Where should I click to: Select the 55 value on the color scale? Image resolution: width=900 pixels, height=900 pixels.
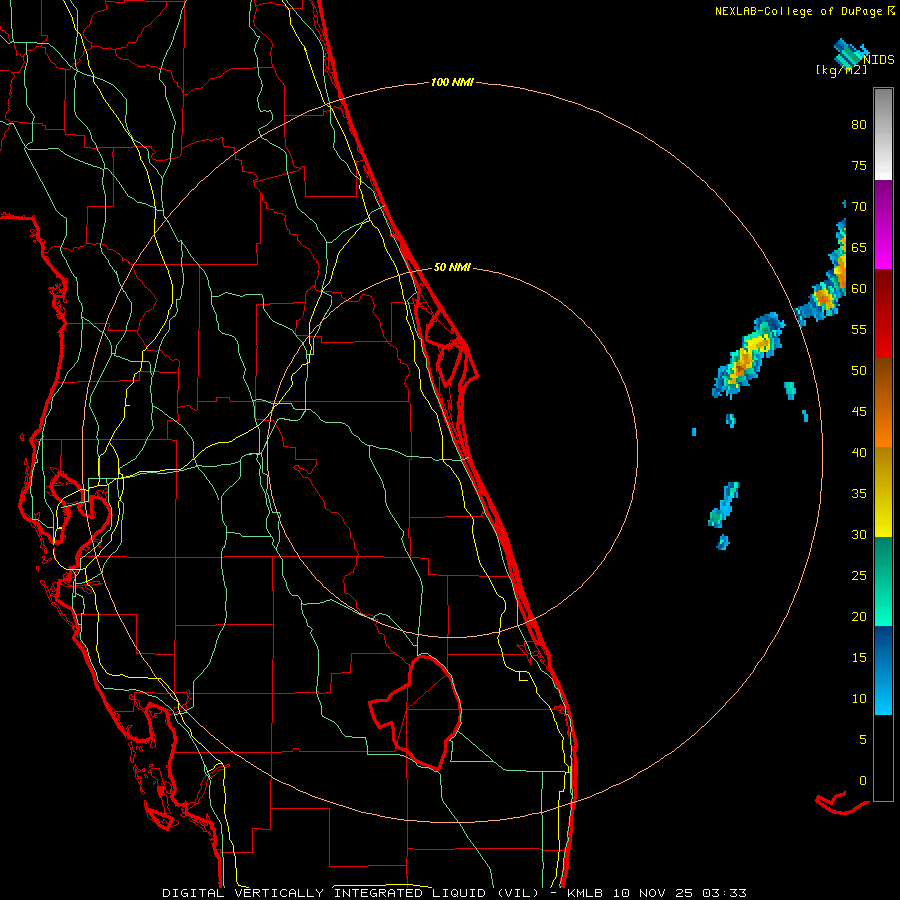[859, 330]
